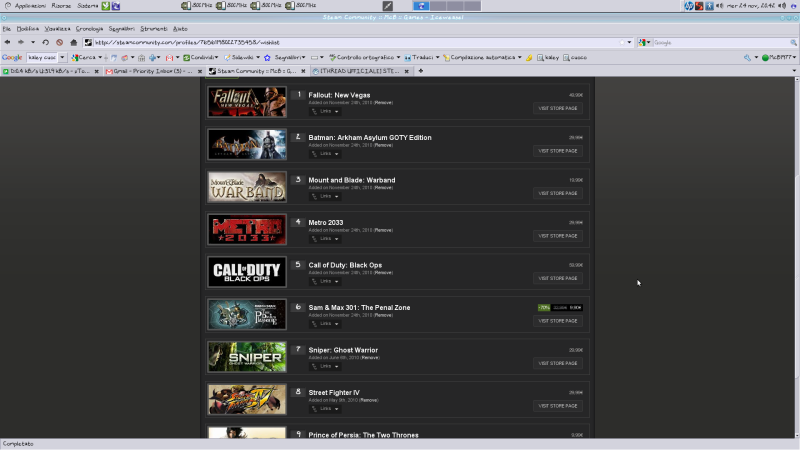Star this page with the bookmark star
Image resolution: width=800 pixels, height=450 pixels.
click(x=621, y=42)
